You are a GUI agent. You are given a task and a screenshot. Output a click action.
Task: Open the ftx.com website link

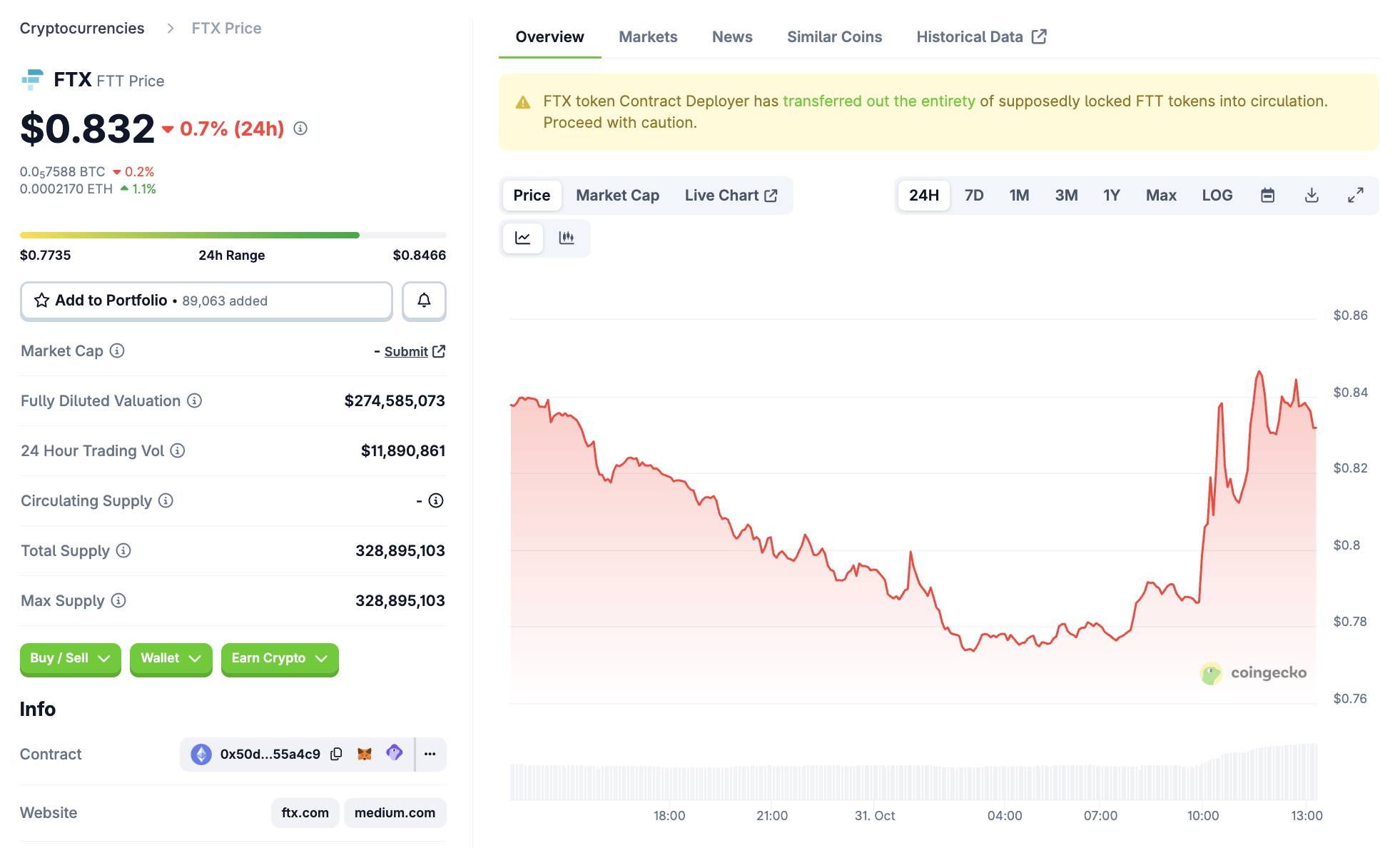point(305,812)
